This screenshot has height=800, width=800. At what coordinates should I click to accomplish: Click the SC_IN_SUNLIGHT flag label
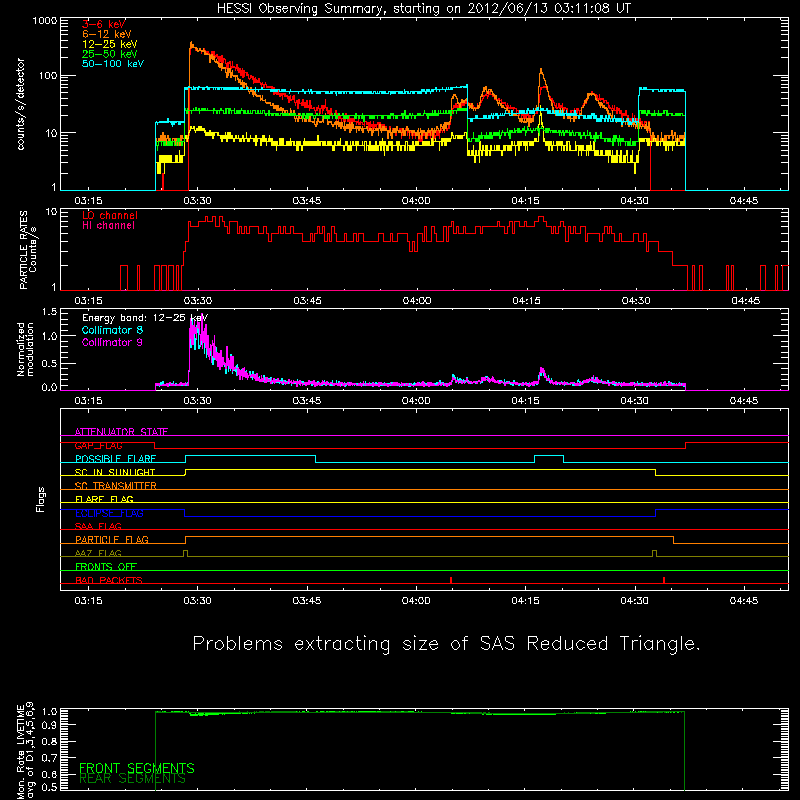tap(115, 472)
